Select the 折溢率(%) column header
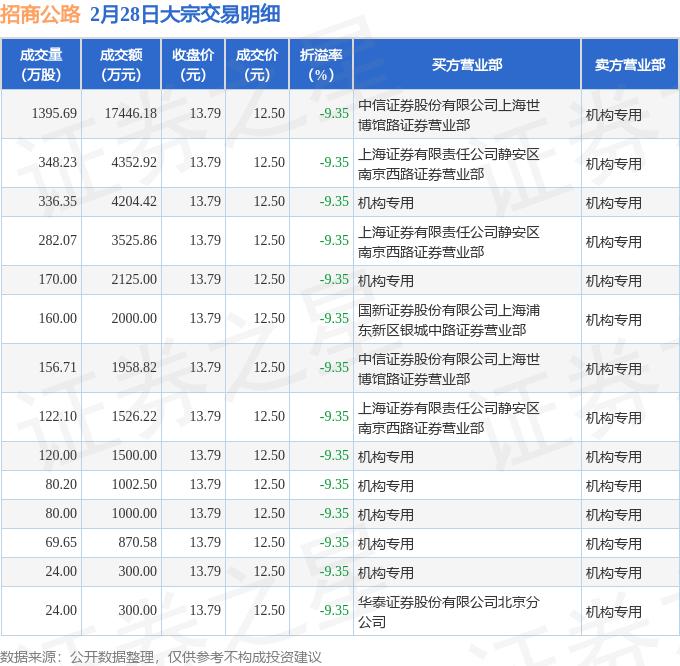The height and width of the screenshot is (666, 680). 321,65
